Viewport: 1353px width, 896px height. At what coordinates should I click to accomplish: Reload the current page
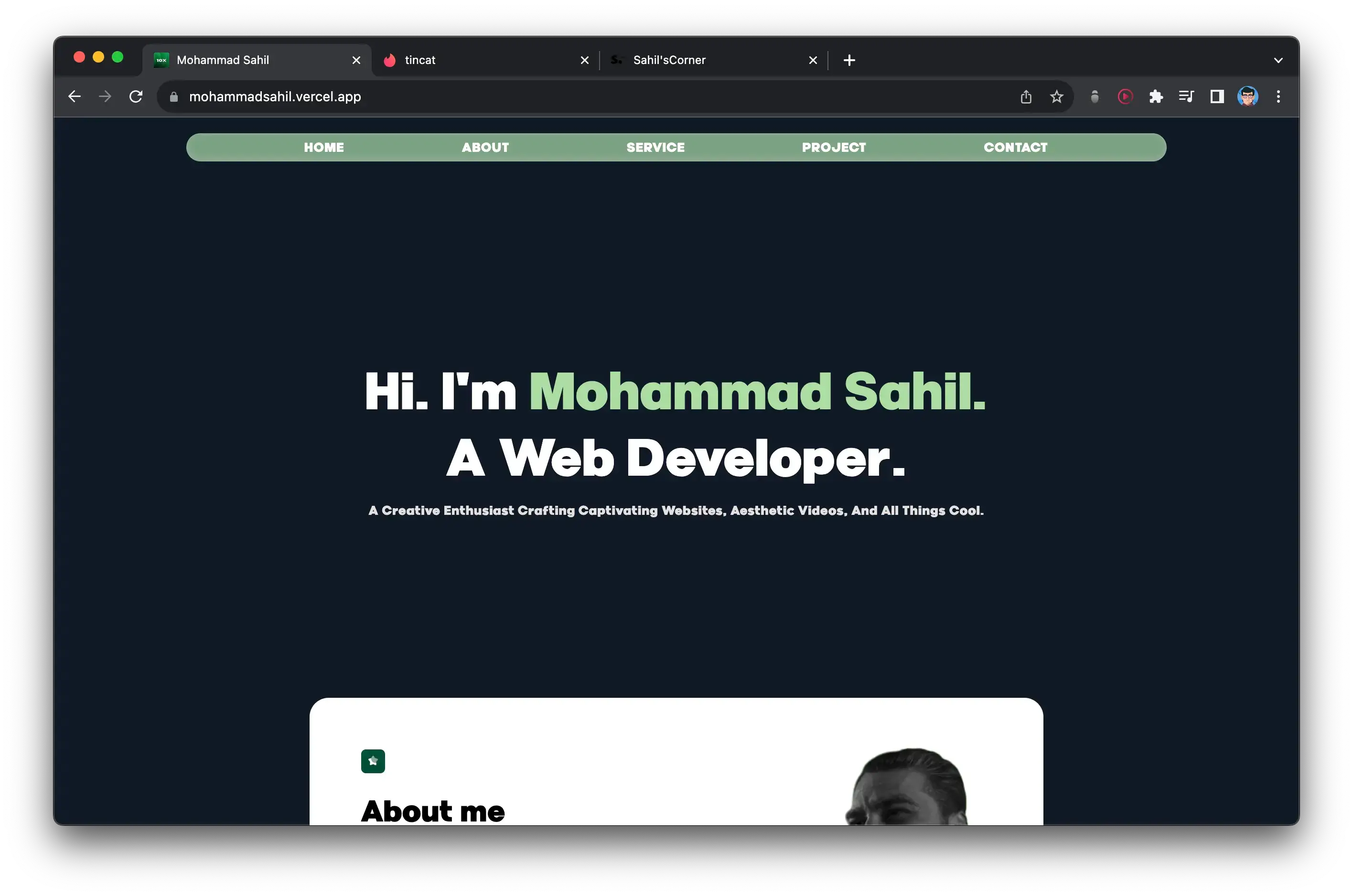(136, 96)
